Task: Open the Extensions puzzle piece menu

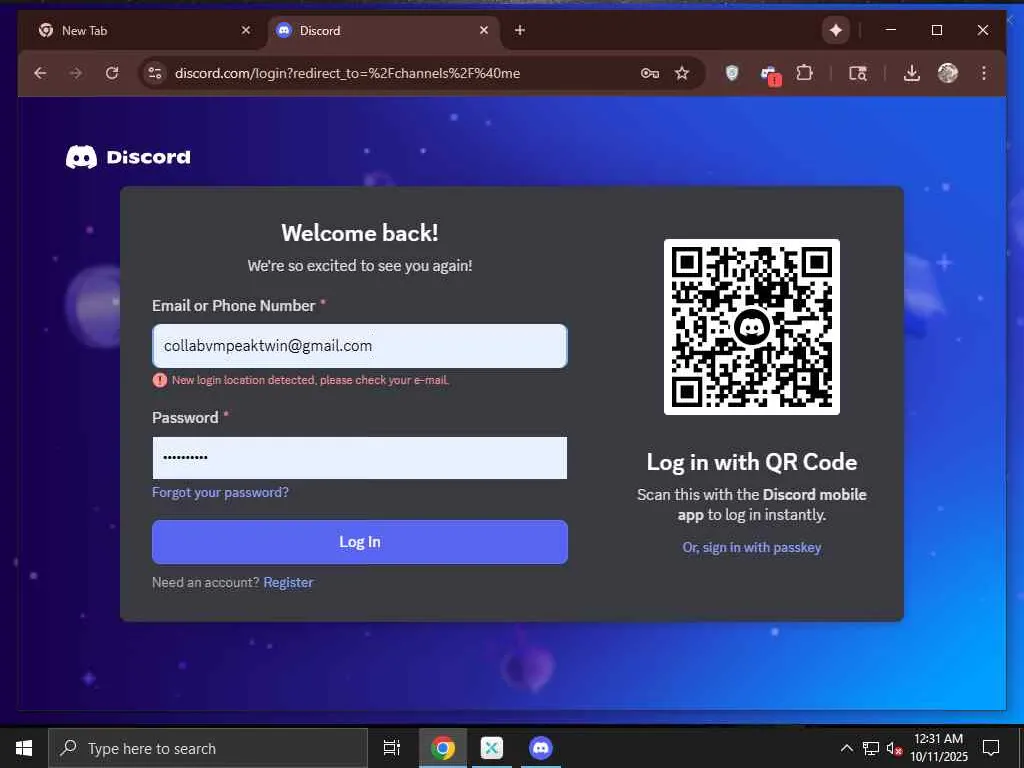Action: [805, 73]
